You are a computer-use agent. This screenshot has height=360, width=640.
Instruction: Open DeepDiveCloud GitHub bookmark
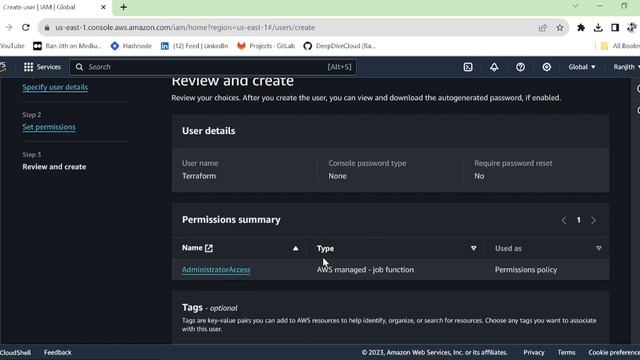point(340,46)
